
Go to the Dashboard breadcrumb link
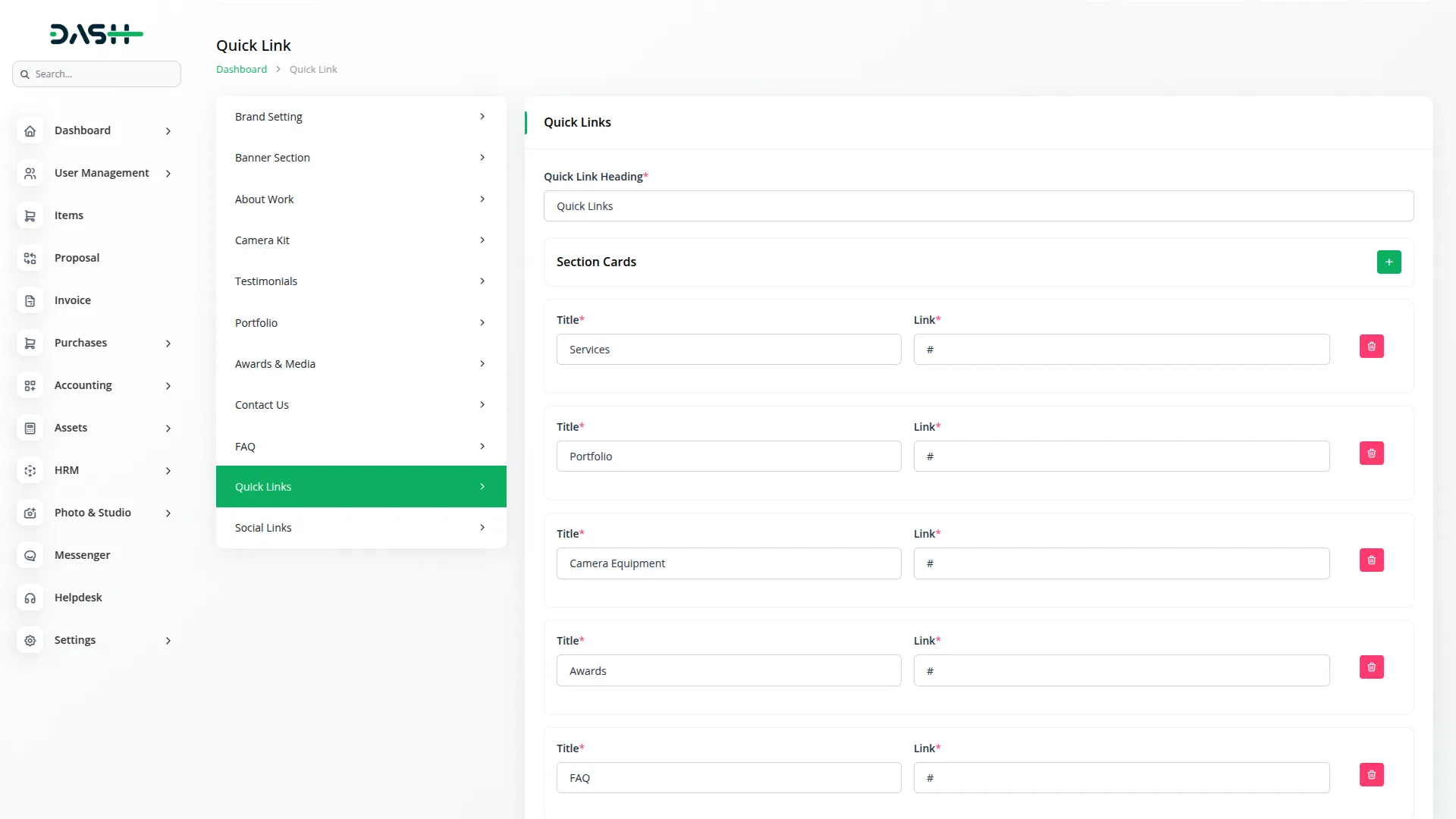(241, 69)
